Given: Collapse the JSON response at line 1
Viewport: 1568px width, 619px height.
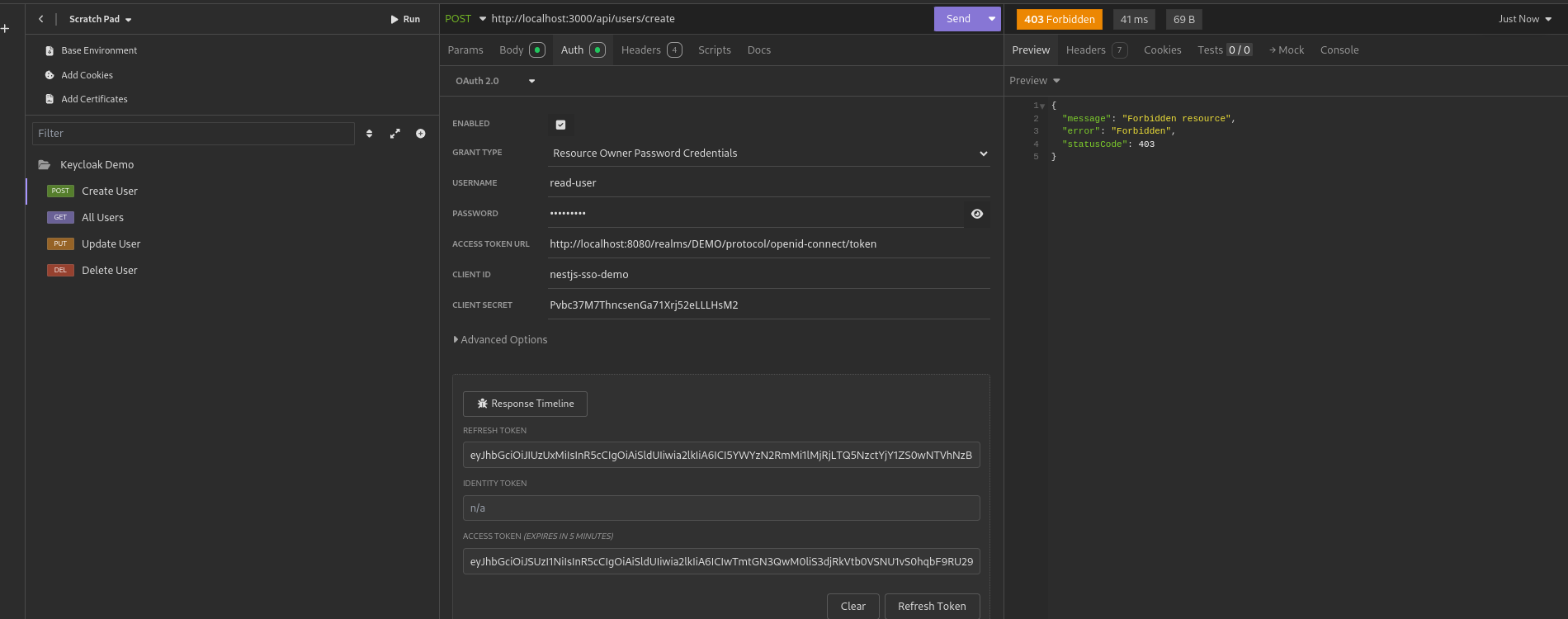Looking at the screenshot, I should 1042,106.
